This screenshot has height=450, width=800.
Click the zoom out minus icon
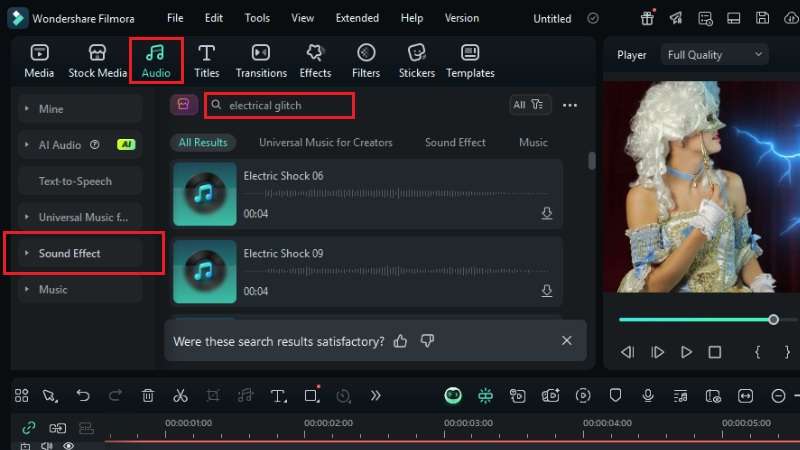click(778, 395)
